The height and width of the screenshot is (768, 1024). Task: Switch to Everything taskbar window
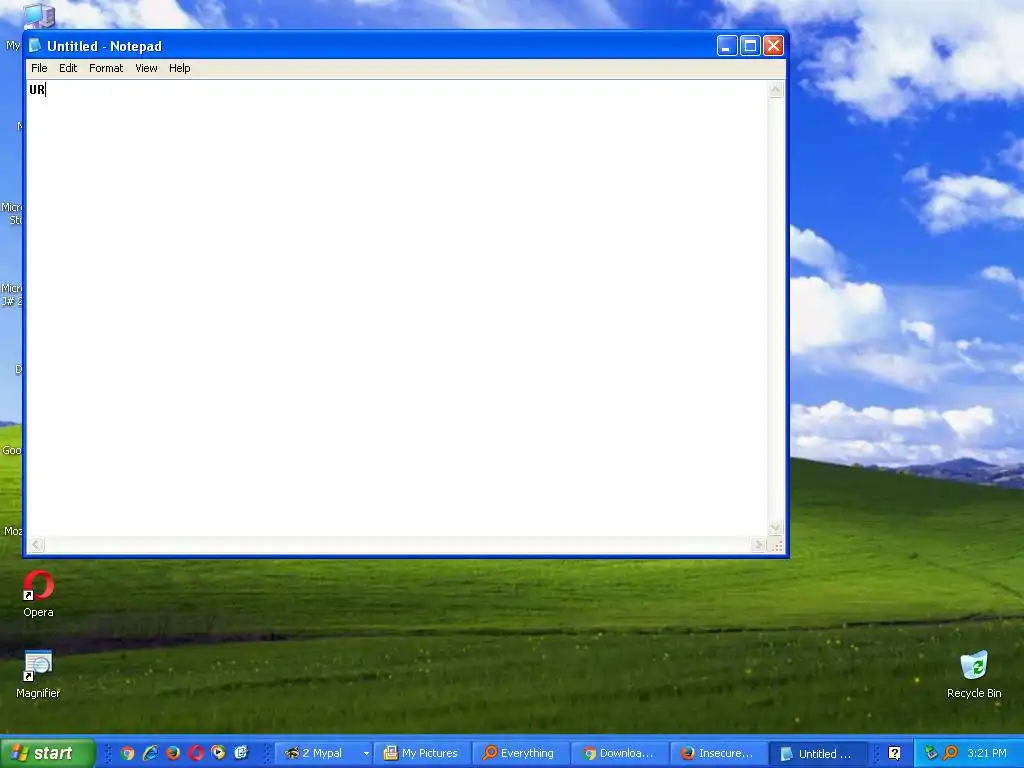[x=521, y=753]
